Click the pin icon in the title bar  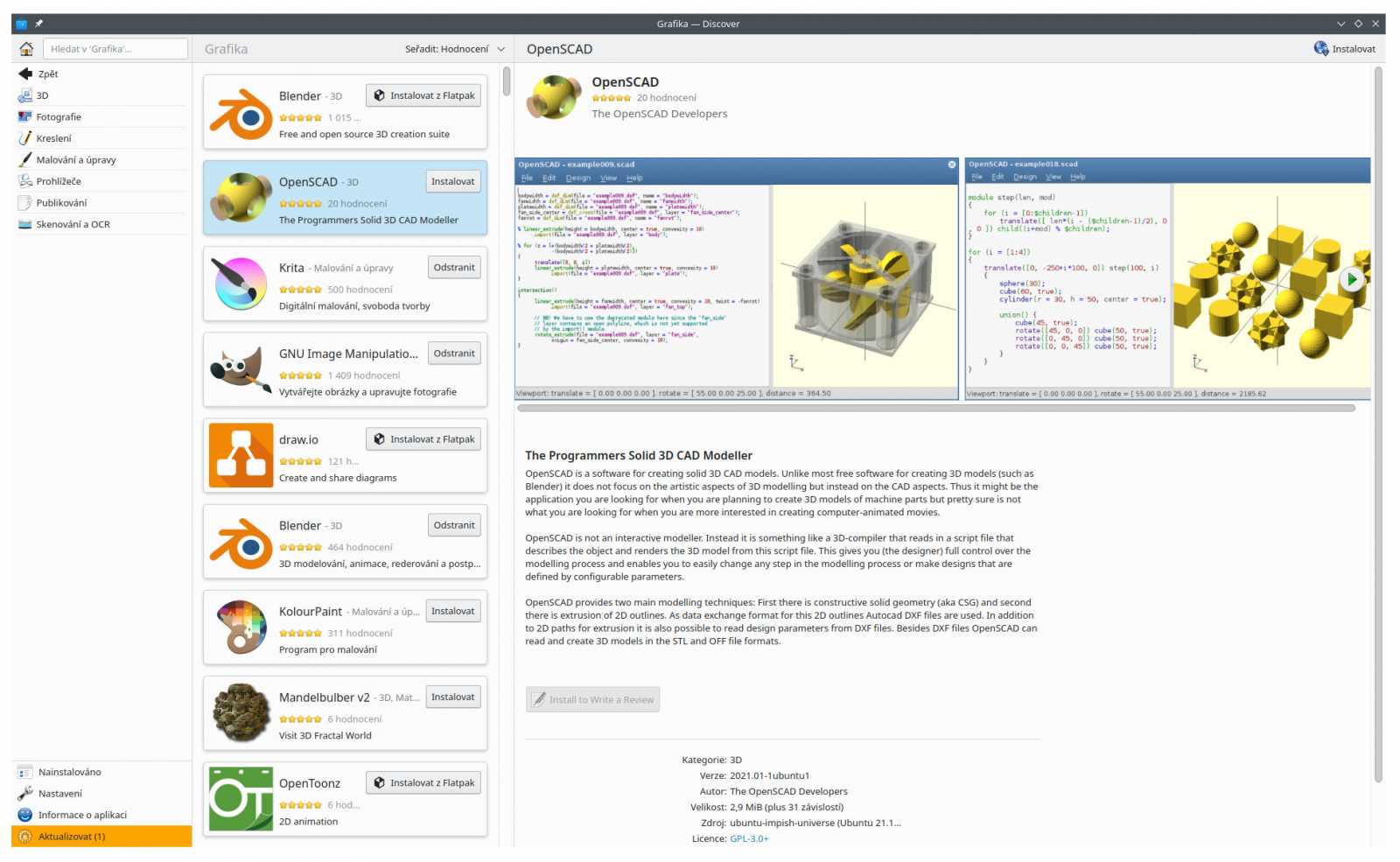coord(38,24)
